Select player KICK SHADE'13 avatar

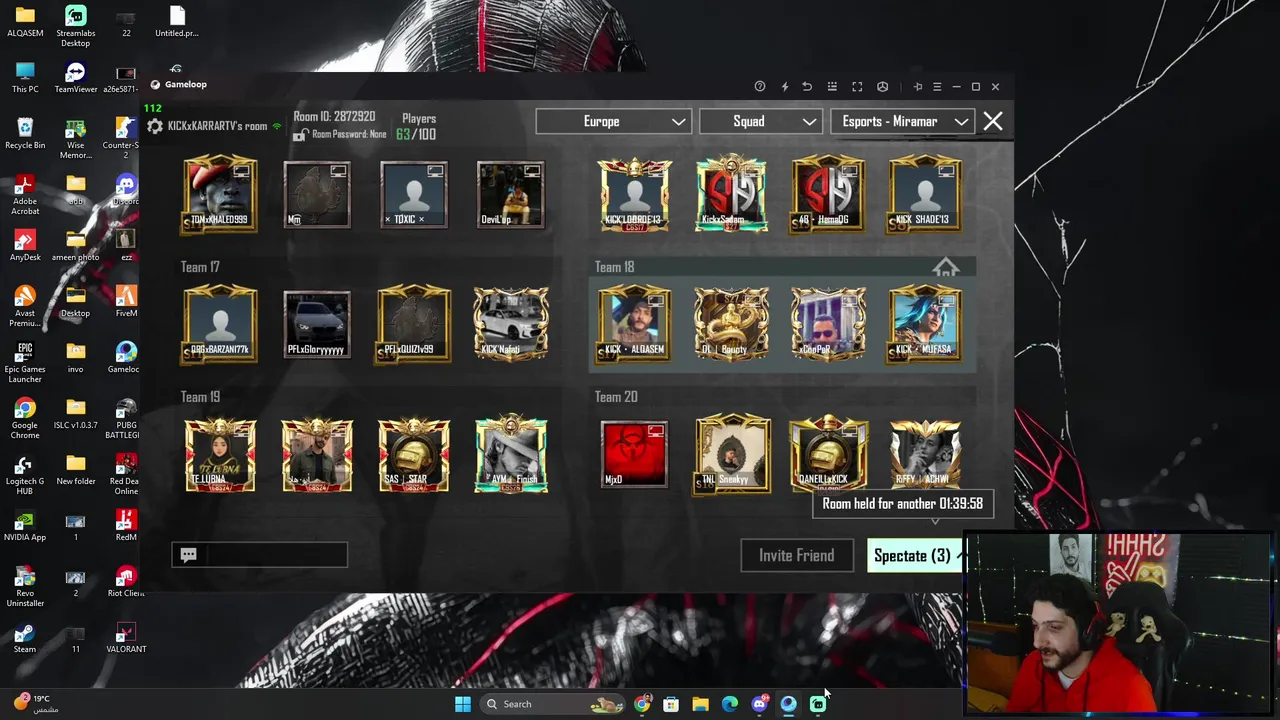coord(925,194)
